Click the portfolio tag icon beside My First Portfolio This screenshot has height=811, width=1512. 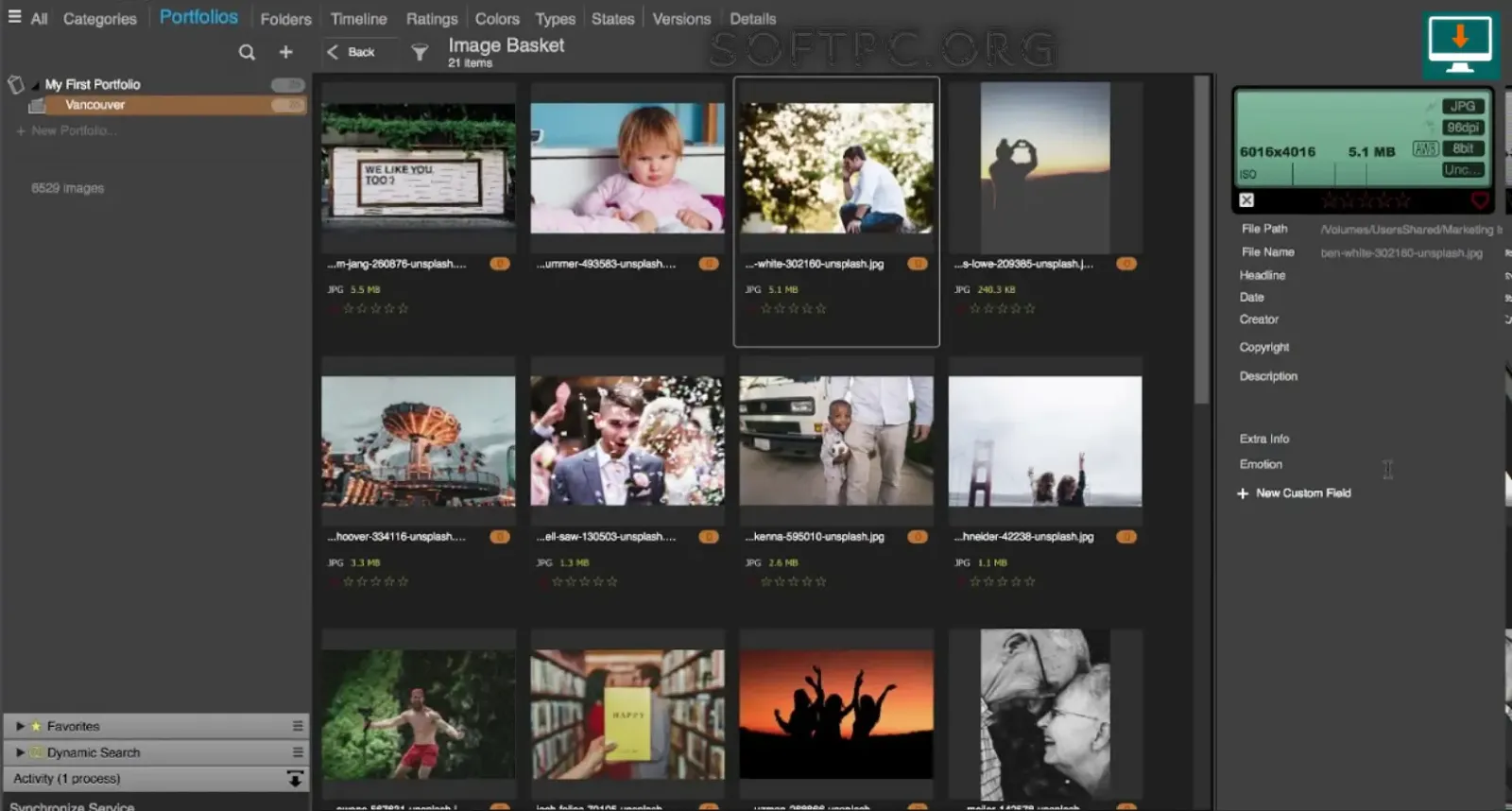pyautogui.click(x=15, y=84)
